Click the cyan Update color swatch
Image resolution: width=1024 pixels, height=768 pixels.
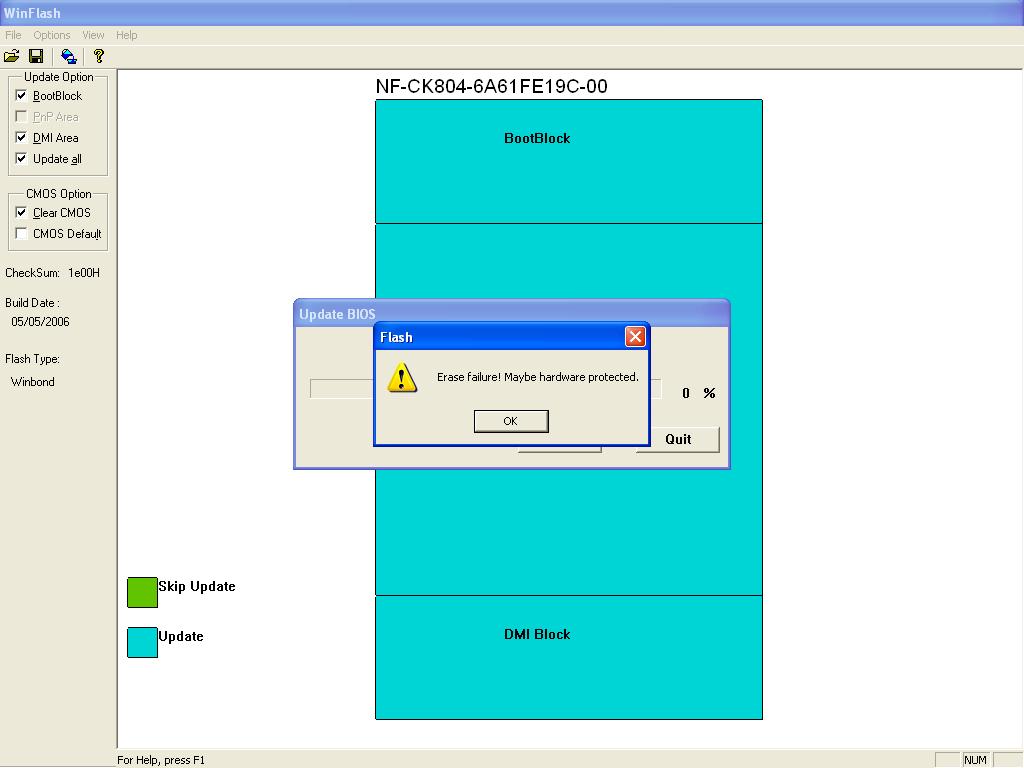tap(142, 642)
